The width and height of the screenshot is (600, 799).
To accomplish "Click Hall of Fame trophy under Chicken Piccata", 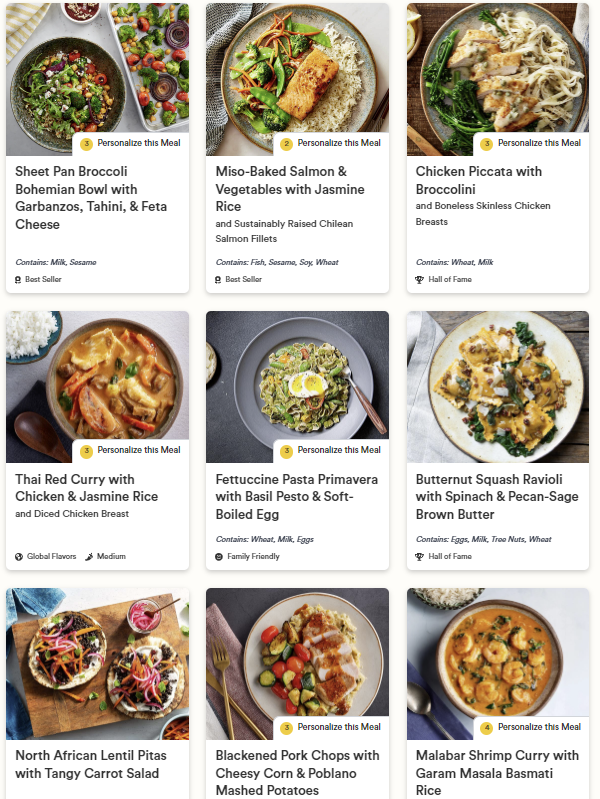I will tap(420, 280).
